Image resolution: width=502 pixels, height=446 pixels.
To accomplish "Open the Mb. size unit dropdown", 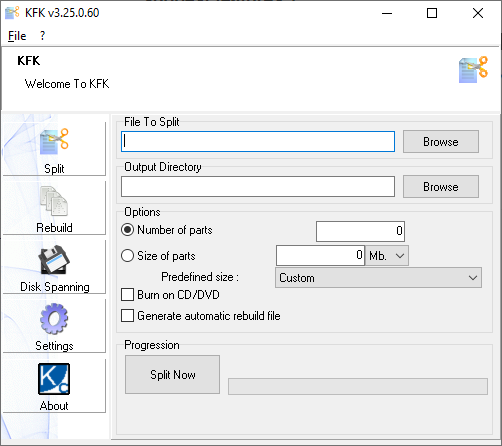I will 387,256.
